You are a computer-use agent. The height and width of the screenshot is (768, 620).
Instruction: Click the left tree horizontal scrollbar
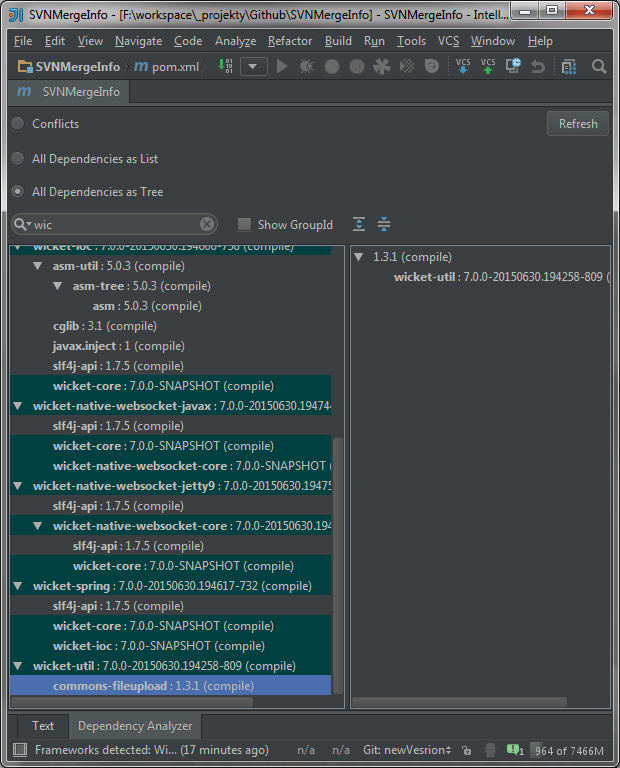[x=131, y=702]
